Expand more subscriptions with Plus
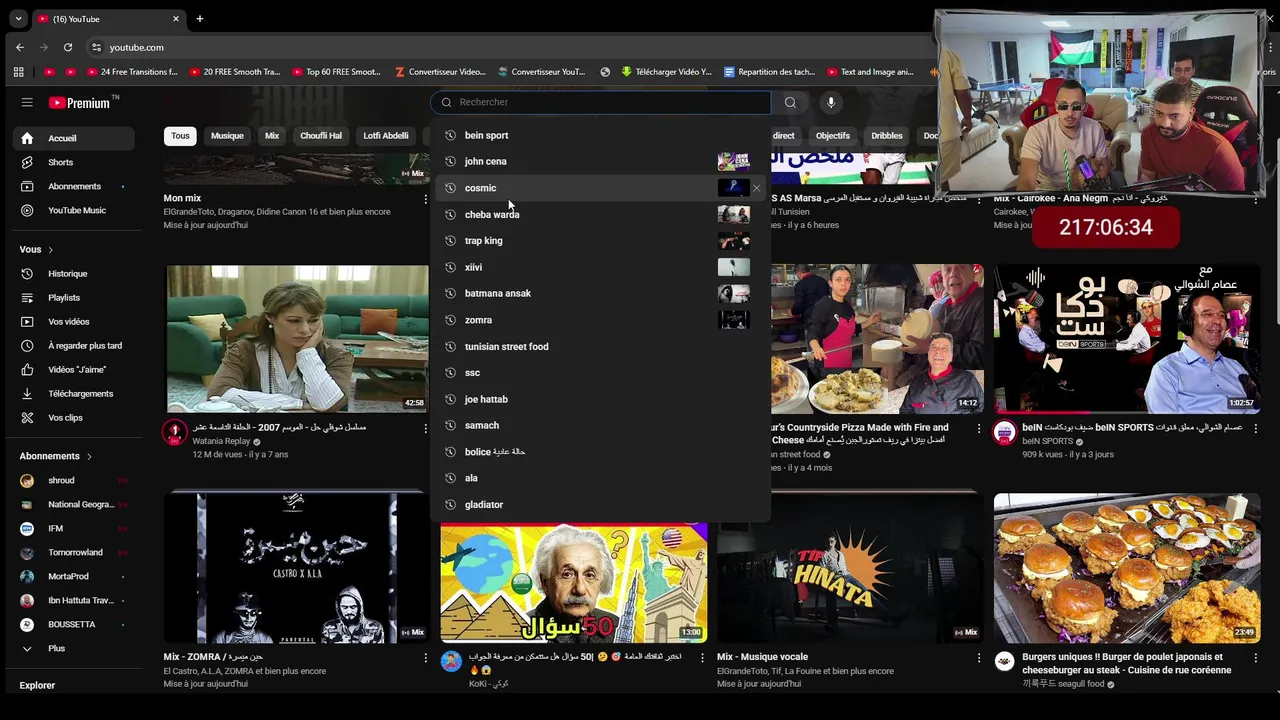Viewport: 1280px width, 720px height. pyautogui.click(x=75, y=648)
